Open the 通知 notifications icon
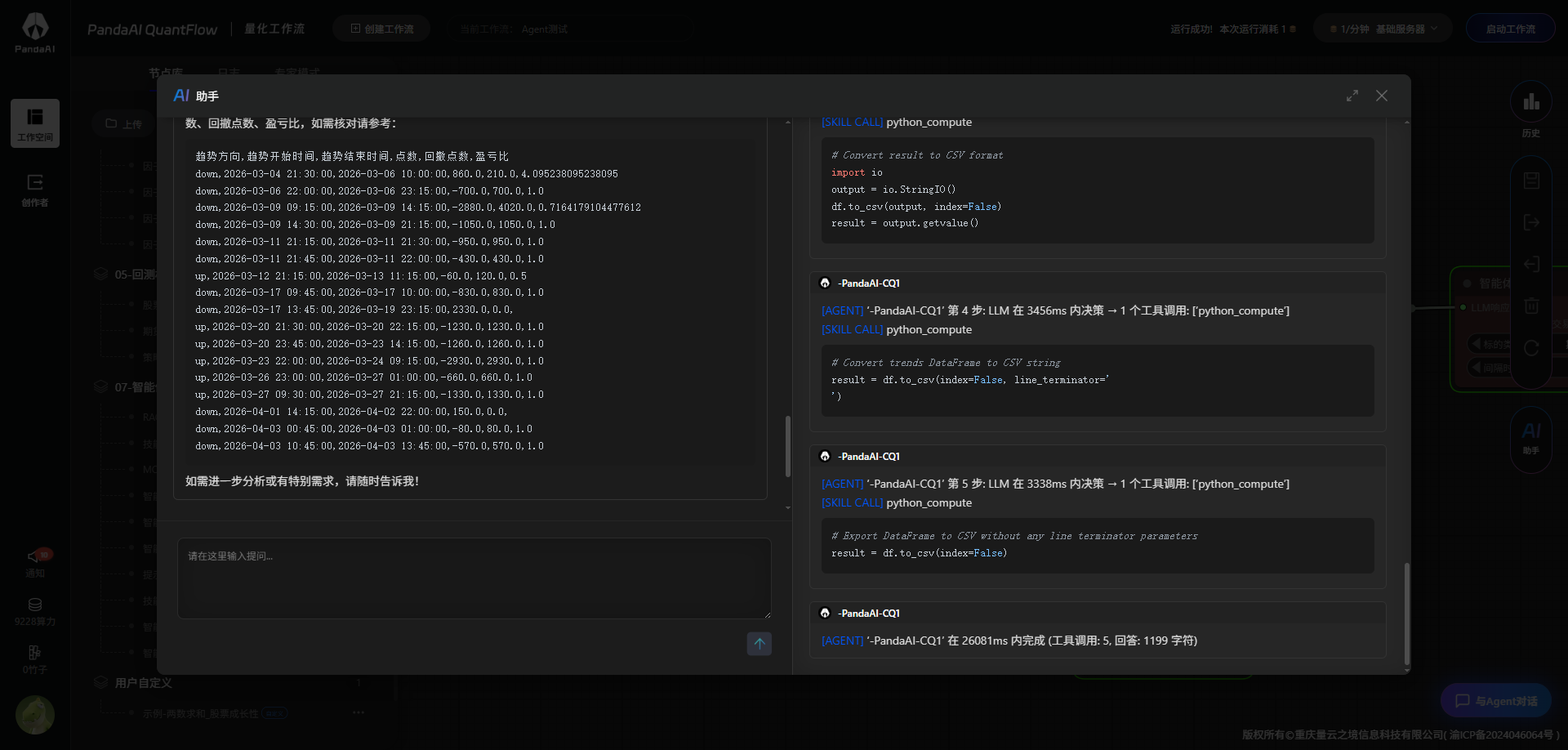1568x750 pixels. tap(35, 562)
